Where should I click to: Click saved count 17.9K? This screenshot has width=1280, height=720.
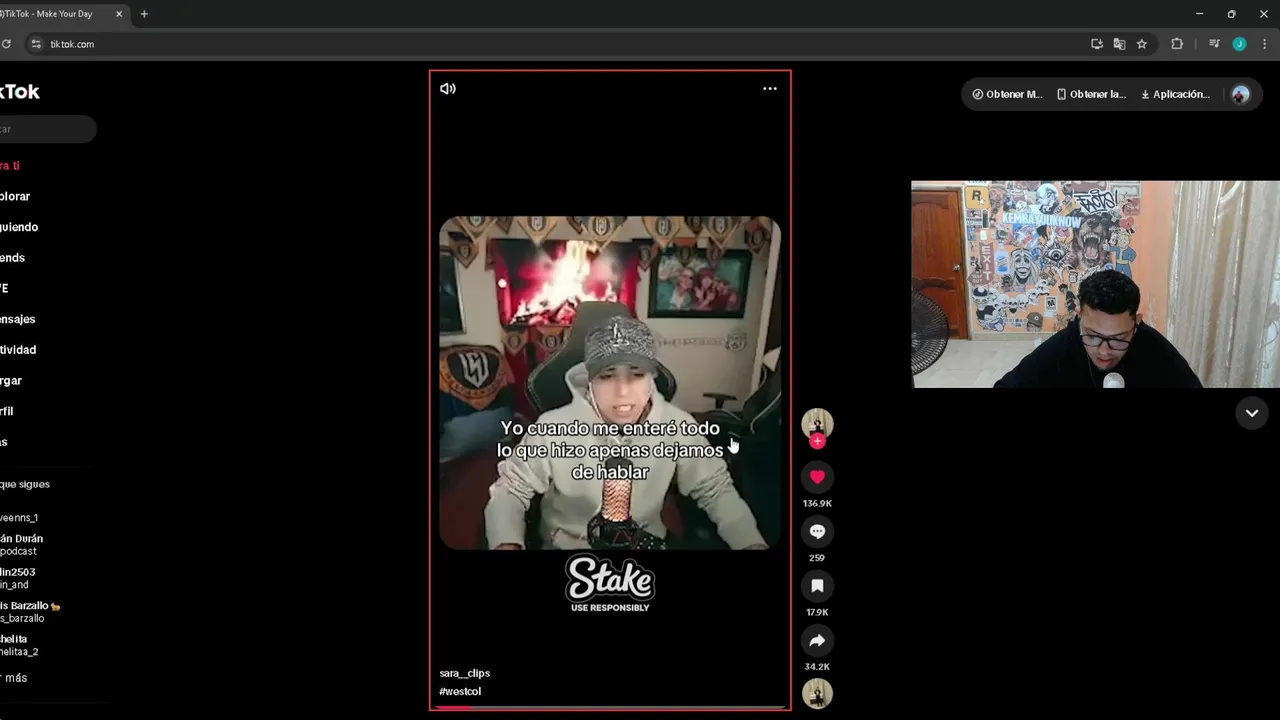coord(817,612)
